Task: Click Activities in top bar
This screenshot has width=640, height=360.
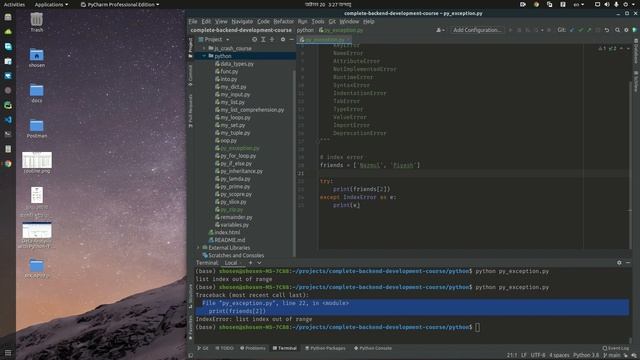Action: pyautogui.click(x=14, y=4)
